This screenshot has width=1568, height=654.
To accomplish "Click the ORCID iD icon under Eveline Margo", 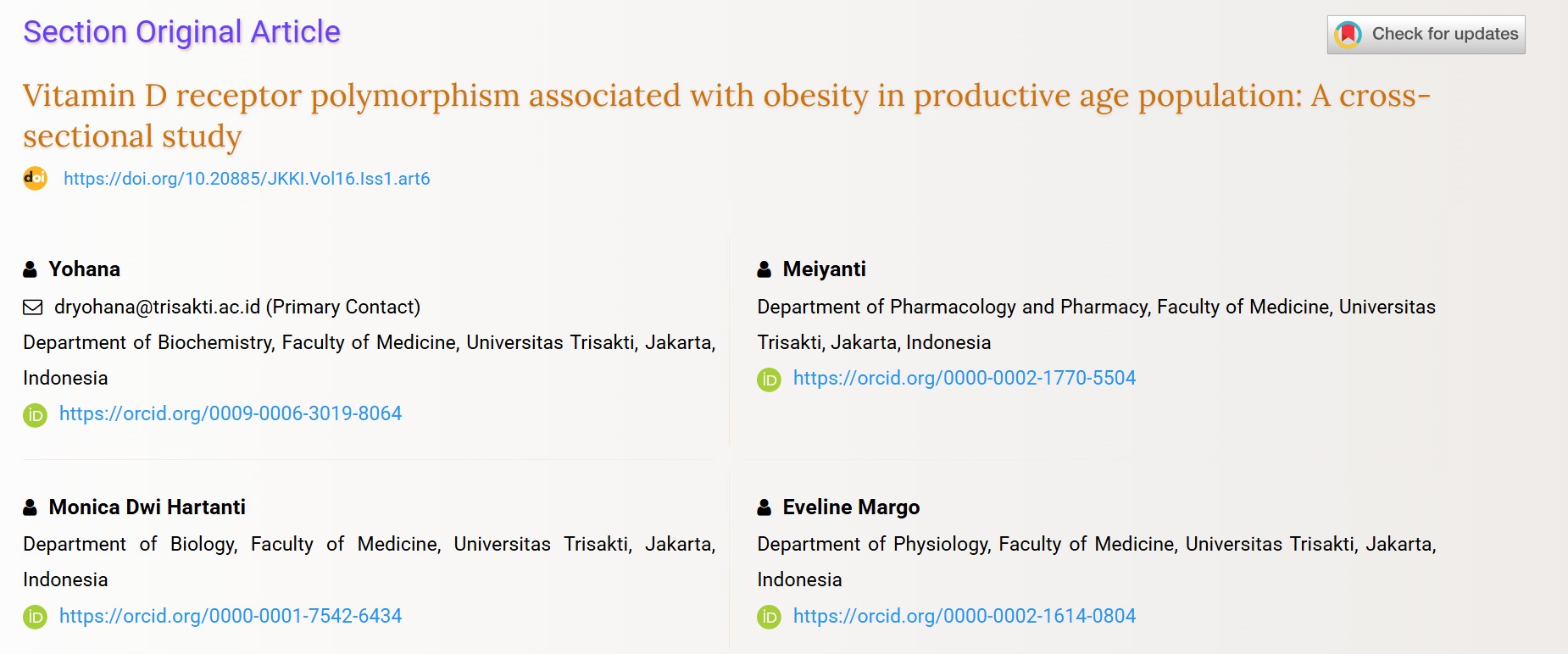I will (x=769, y=617).
